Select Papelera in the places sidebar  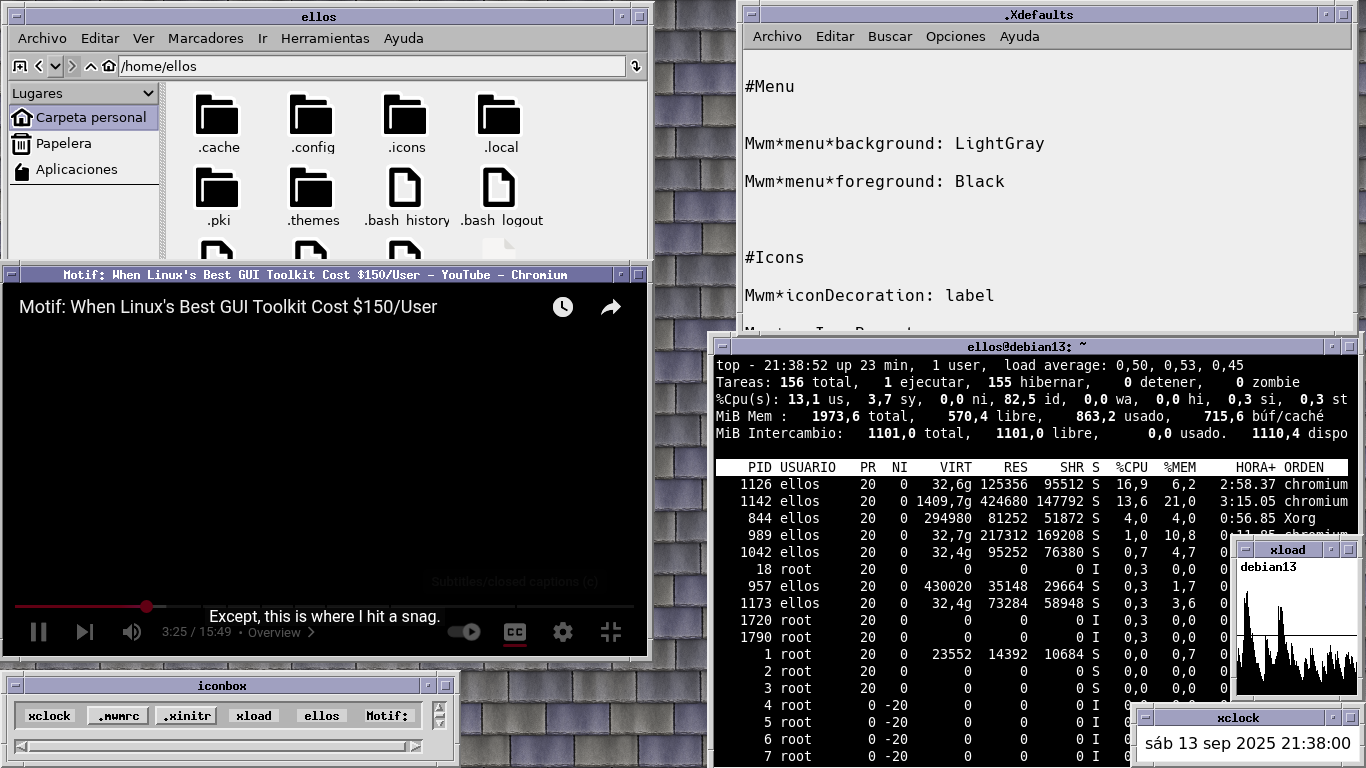(63, 143)
